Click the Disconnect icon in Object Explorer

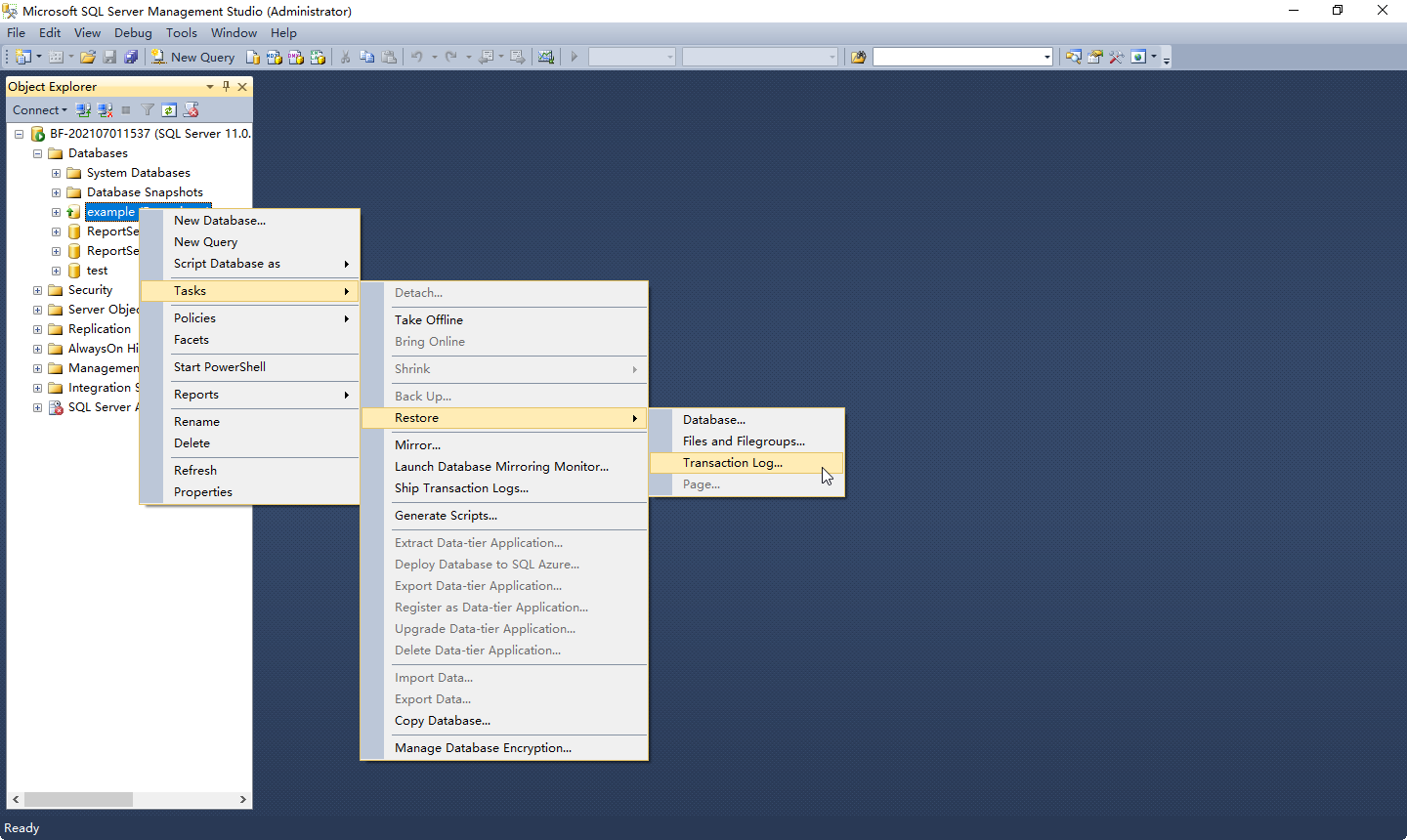105,110
